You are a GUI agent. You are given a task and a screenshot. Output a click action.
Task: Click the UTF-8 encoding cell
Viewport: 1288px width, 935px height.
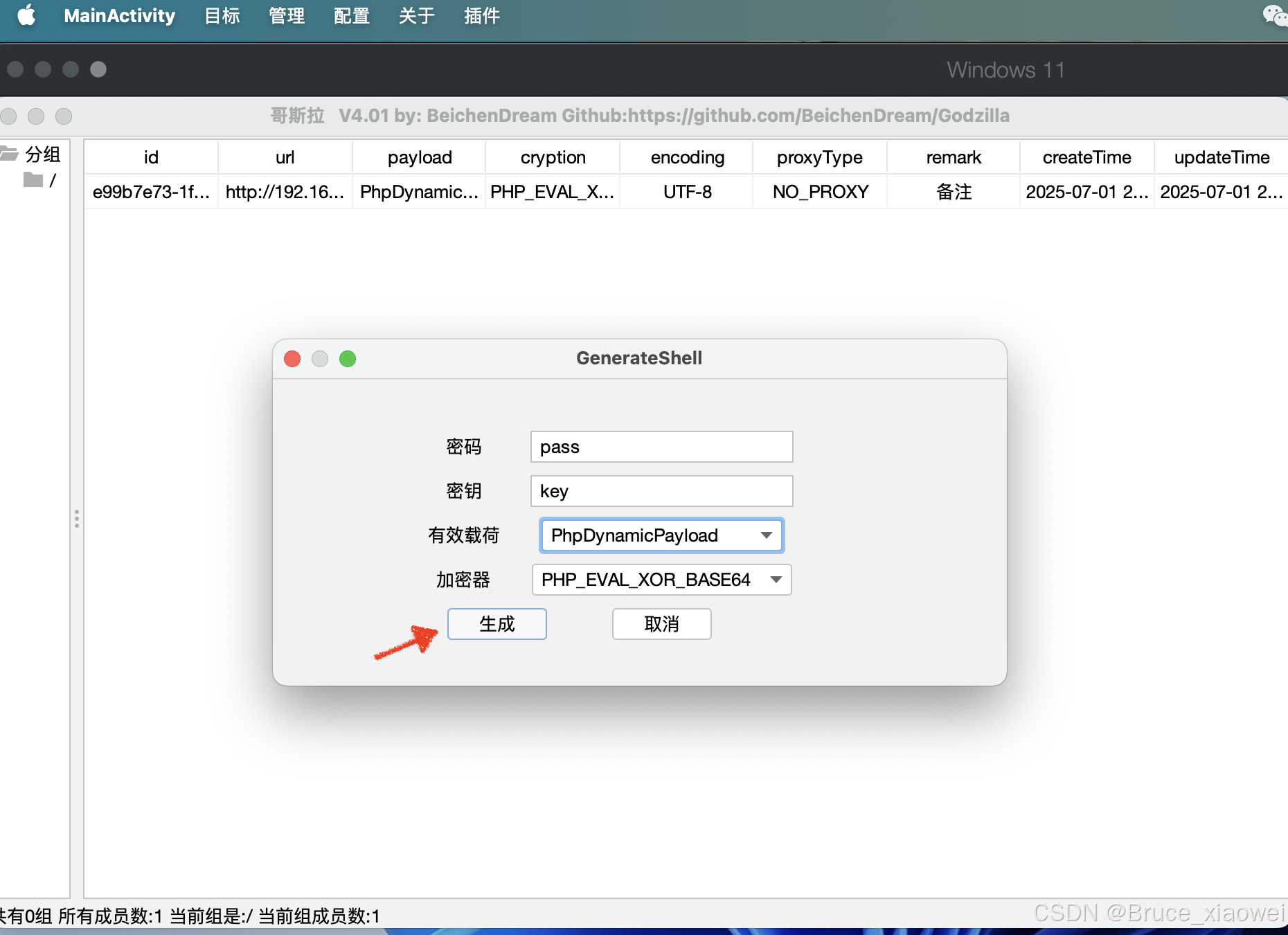tap(687, 192)
